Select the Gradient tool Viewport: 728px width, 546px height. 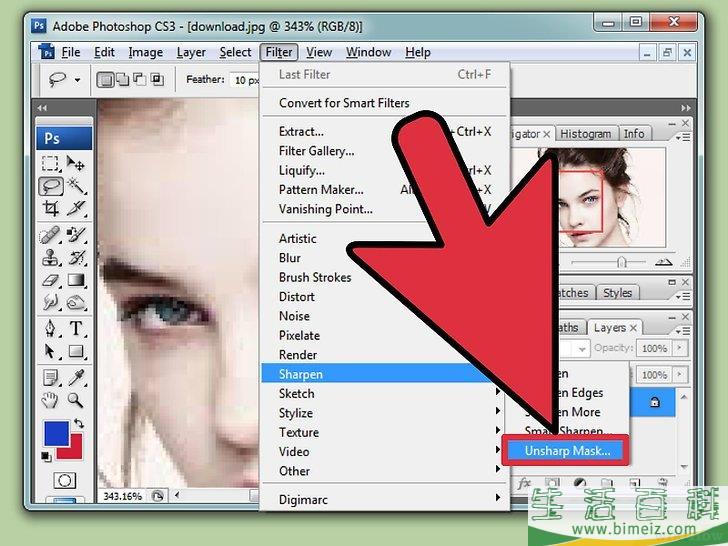point(76,280)
